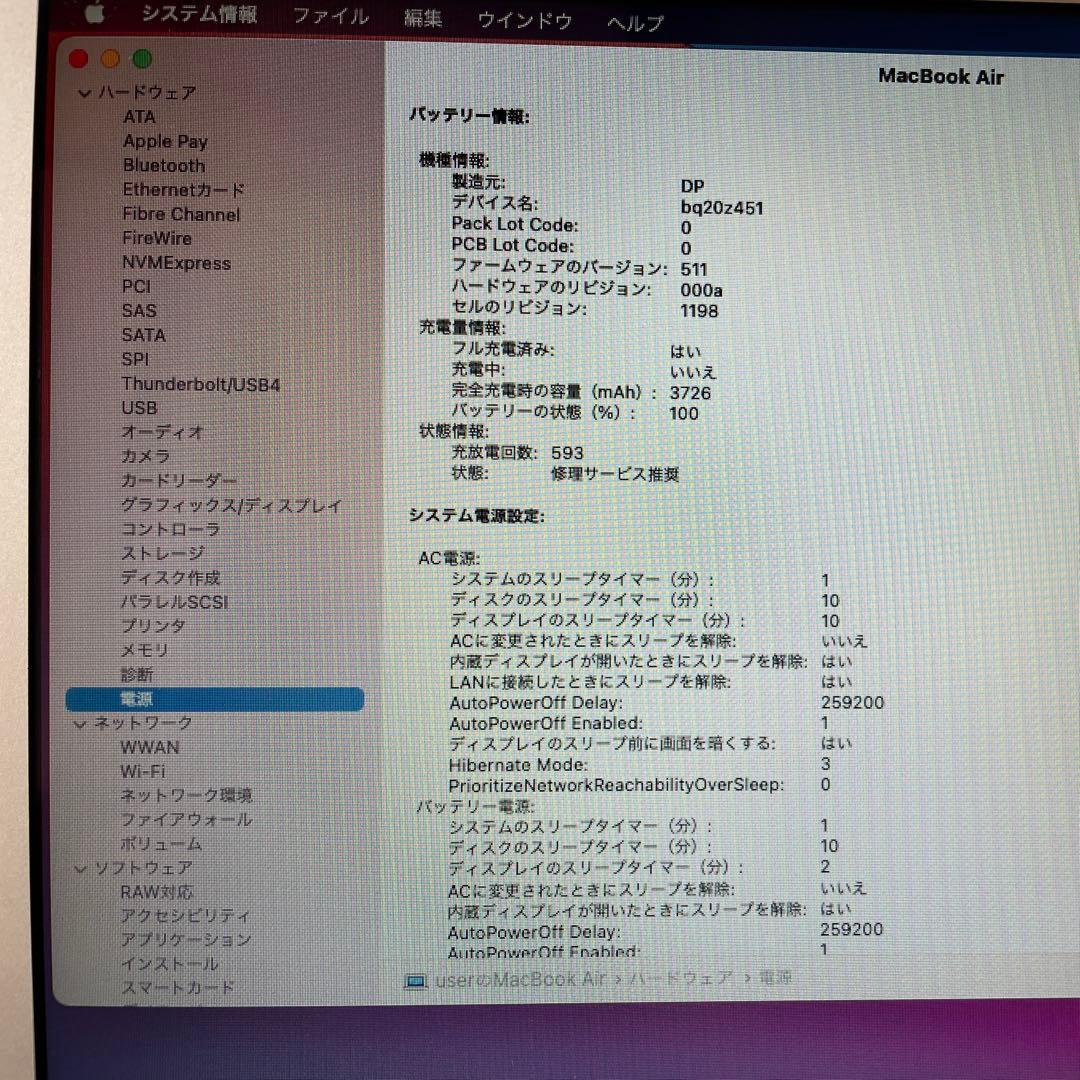
Task: Select ストレージ in the sidebar
Action: coord(163,554)
